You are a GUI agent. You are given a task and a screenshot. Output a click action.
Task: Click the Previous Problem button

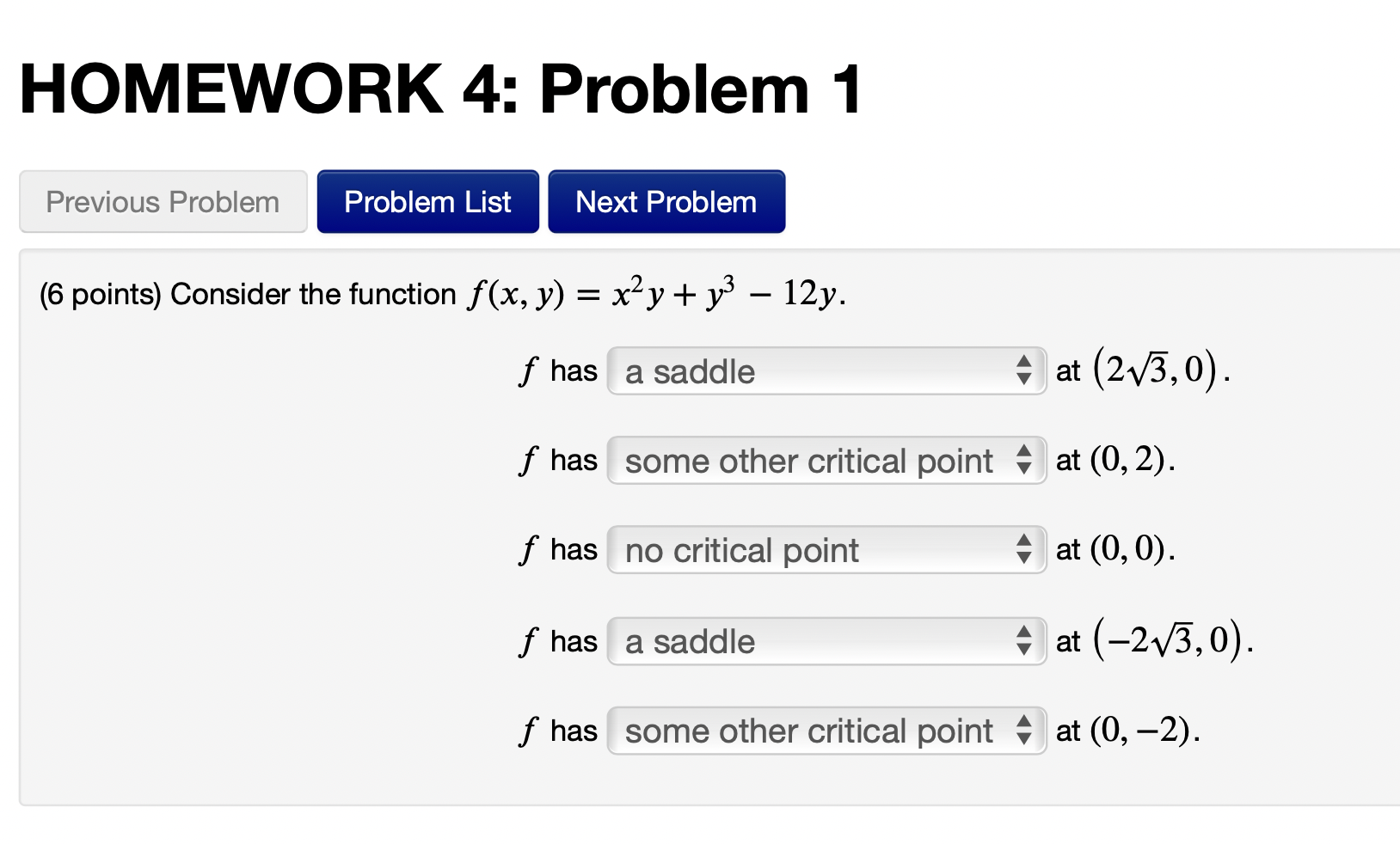coord(163,201)
